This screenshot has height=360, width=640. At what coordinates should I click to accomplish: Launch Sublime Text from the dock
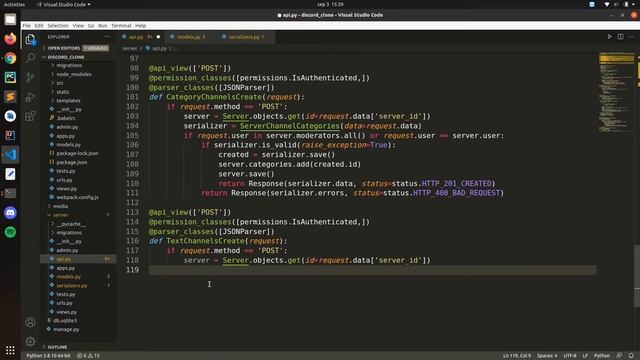[x=10, y=97]
